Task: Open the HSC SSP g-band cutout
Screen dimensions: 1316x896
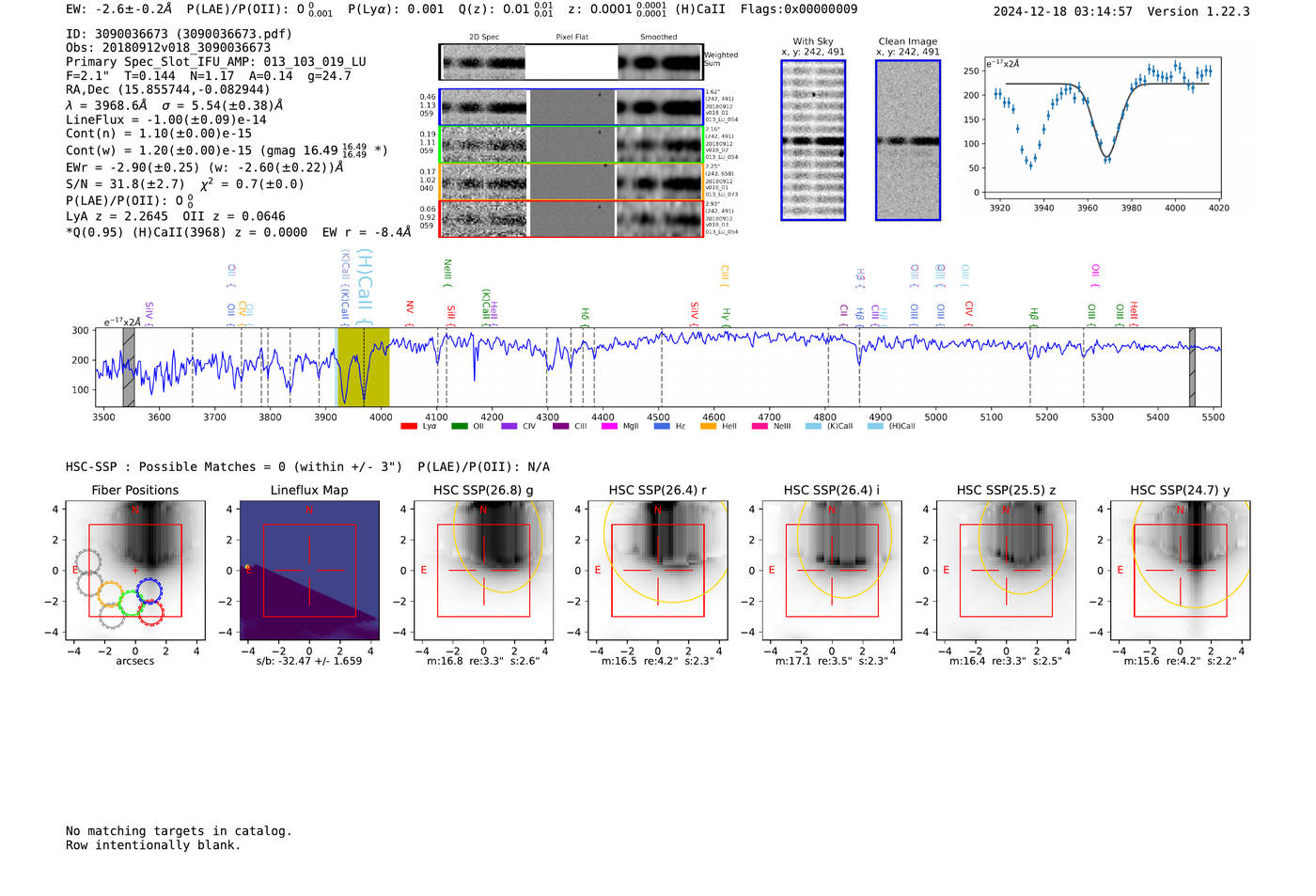Action: pos(483,571)
